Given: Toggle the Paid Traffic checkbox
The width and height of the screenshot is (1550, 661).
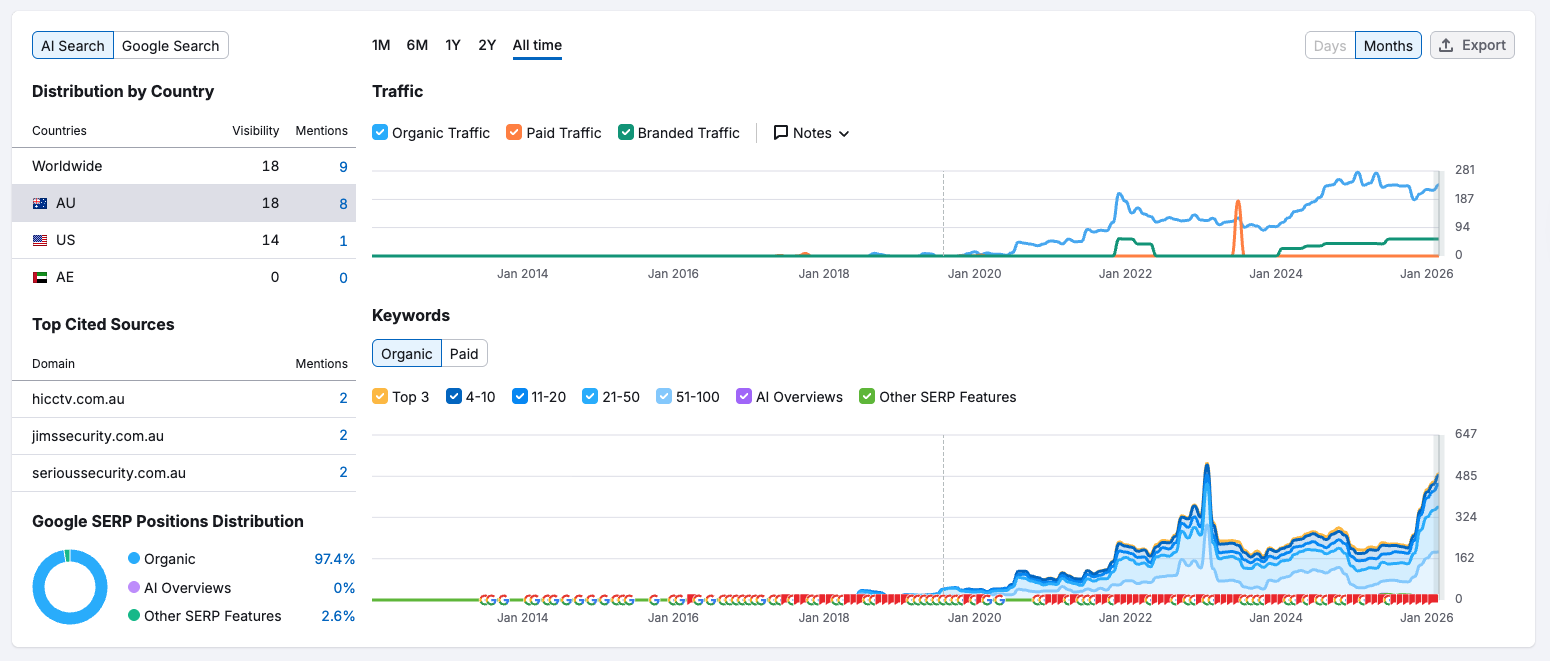Looking at the screenshot, I should pyautogui.click(x=514, y=133).
